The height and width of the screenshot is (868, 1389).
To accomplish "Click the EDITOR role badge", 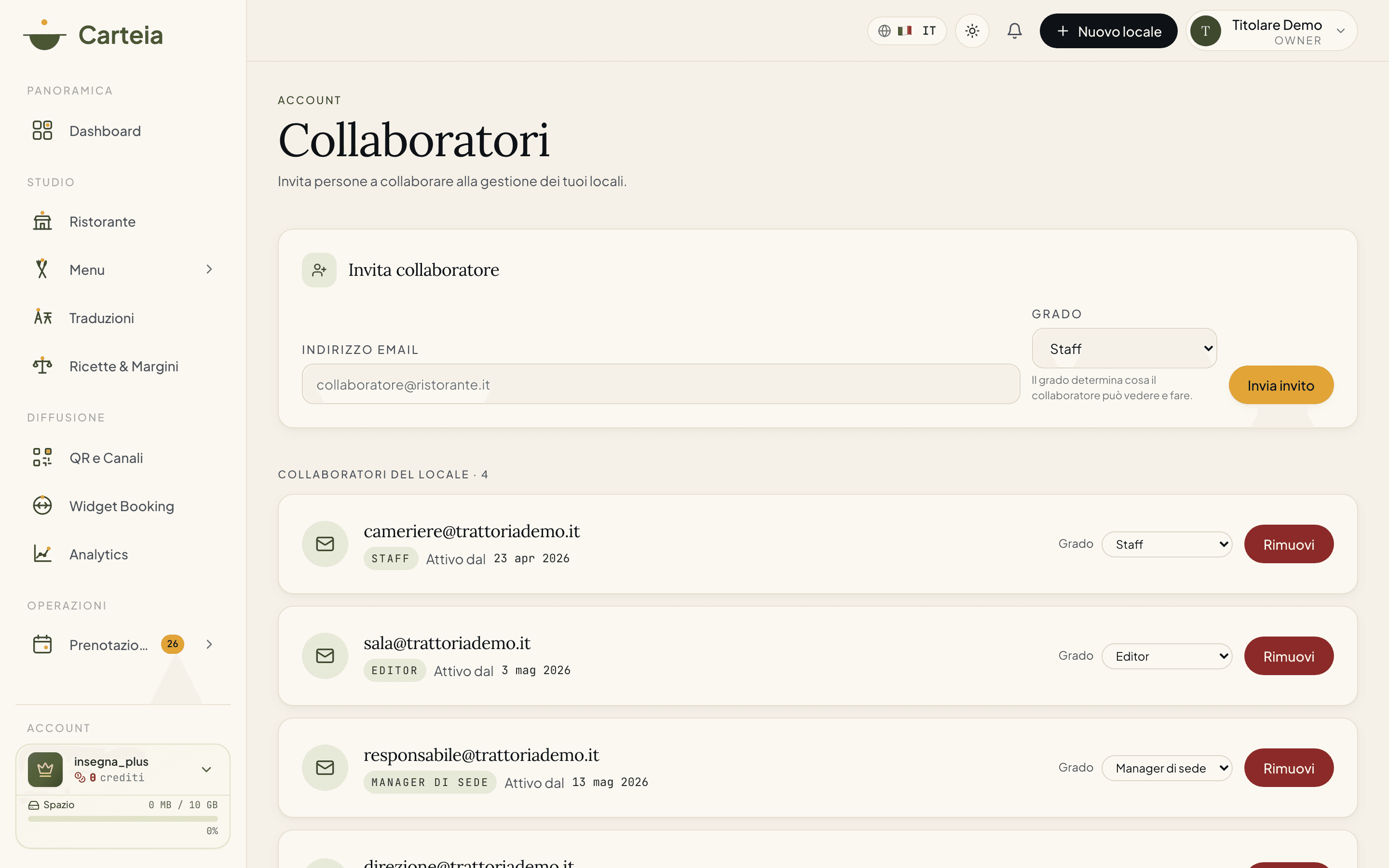I will point(395,670).
